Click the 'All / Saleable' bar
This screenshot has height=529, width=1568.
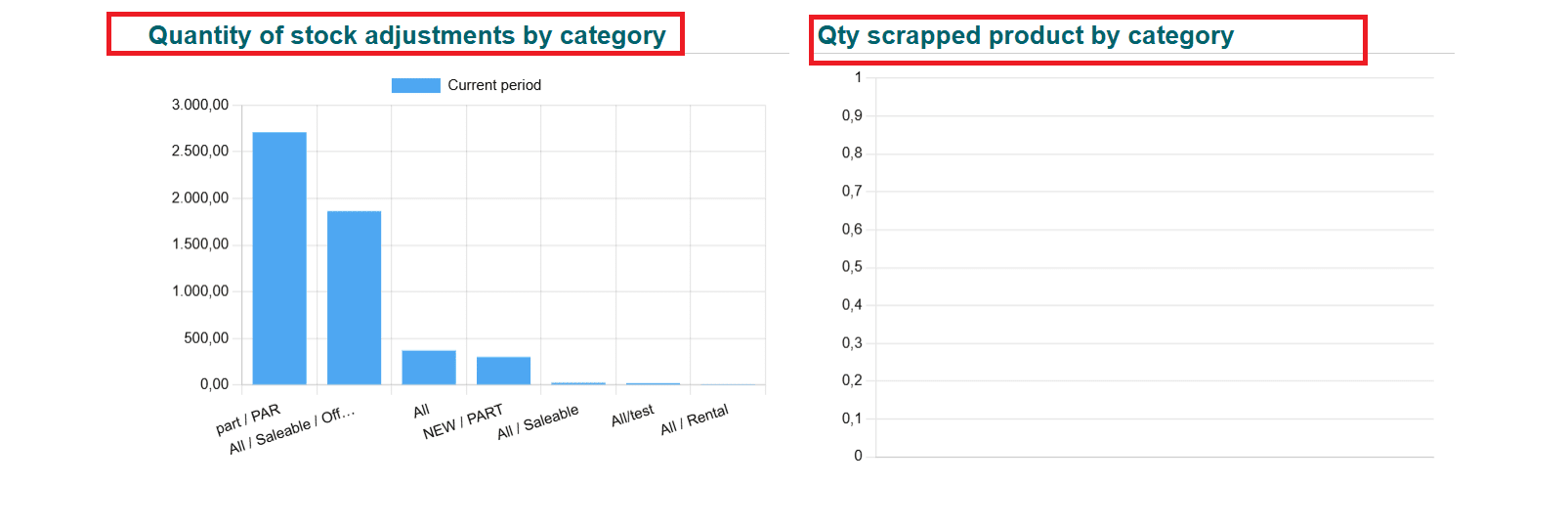578,383
